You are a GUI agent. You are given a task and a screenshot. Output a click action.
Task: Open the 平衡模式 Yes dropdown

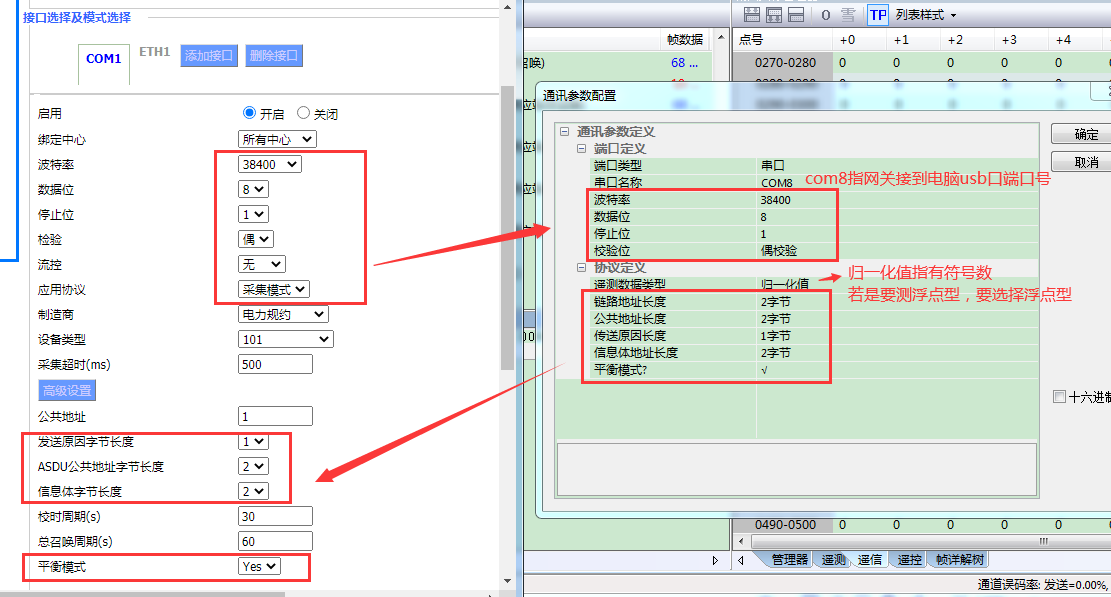tap(259, 566)
